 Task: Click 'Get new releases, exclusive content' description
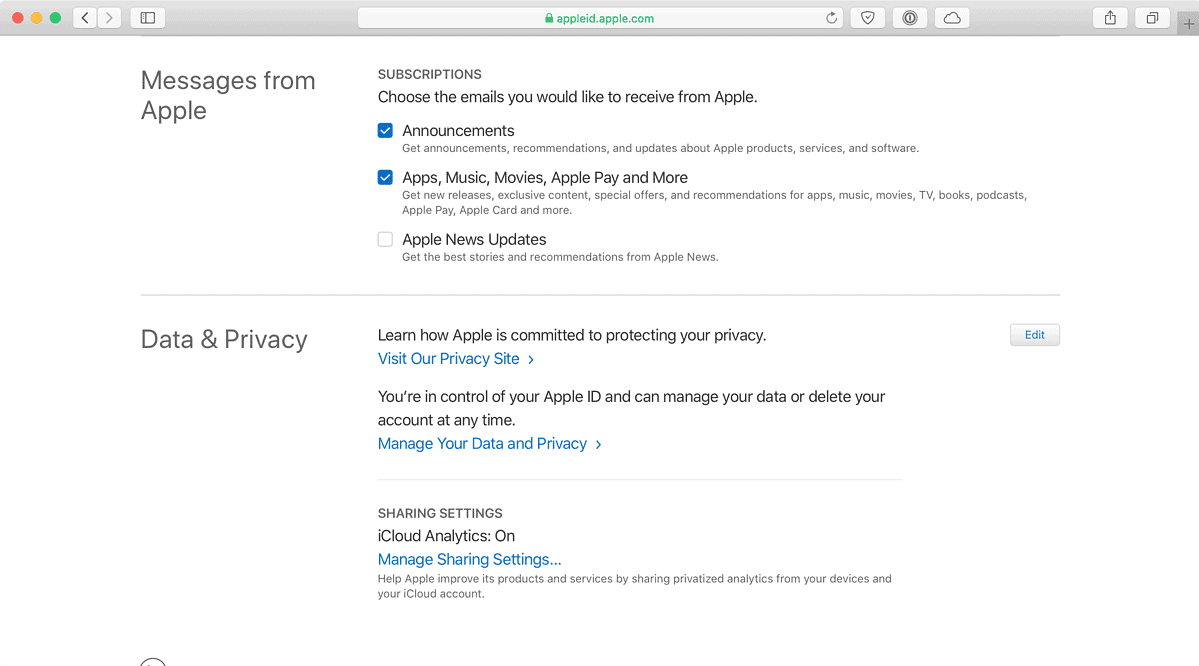pyautogui.click(x=714, y=203)
